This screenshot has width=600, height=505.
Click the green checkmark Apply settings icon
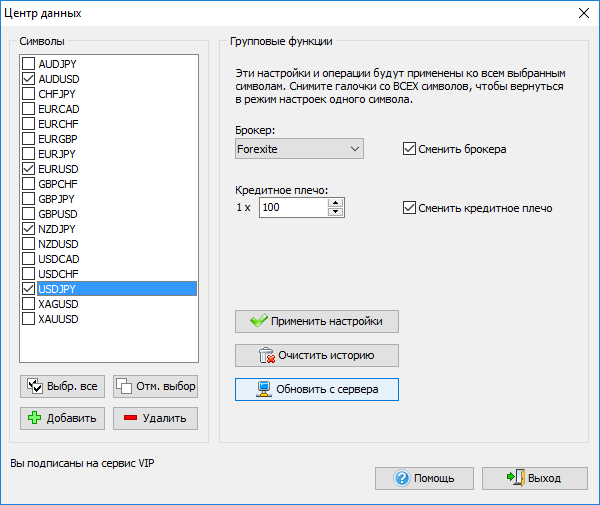tap(259, 321)
